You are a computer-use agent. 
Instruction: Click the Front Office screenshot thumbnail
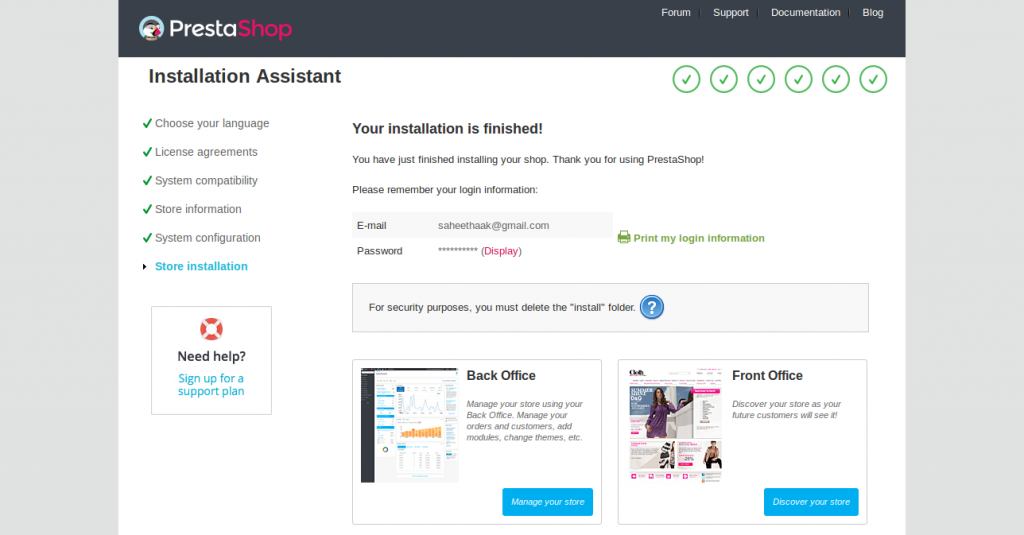675,425
